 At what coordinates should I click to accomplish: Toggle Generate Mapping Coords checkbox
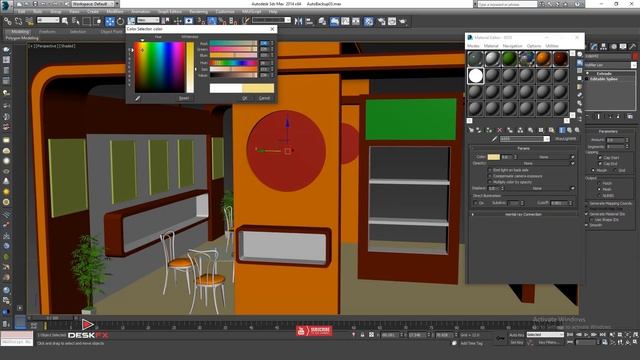587,203
